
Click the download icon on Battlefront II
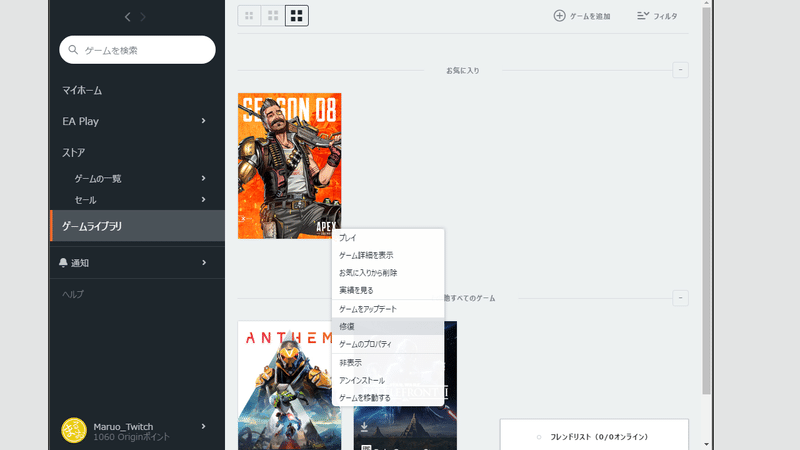click(364, 427)
